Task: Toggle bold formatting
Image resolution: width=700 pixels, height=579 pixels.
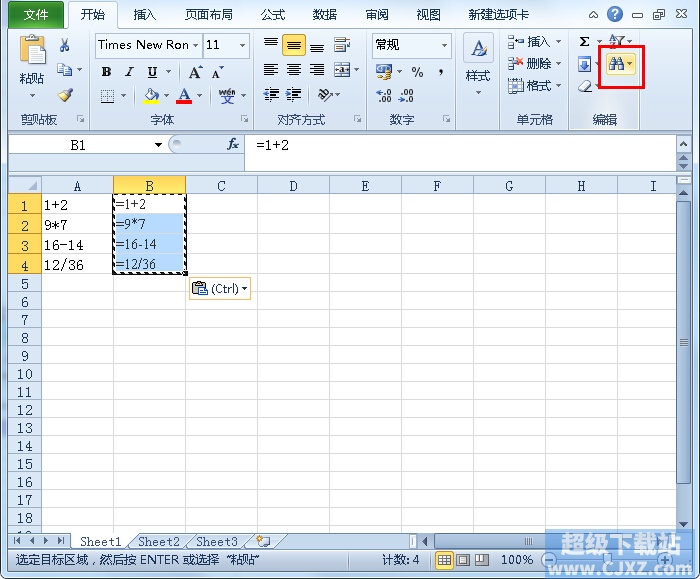Action: 107,72
